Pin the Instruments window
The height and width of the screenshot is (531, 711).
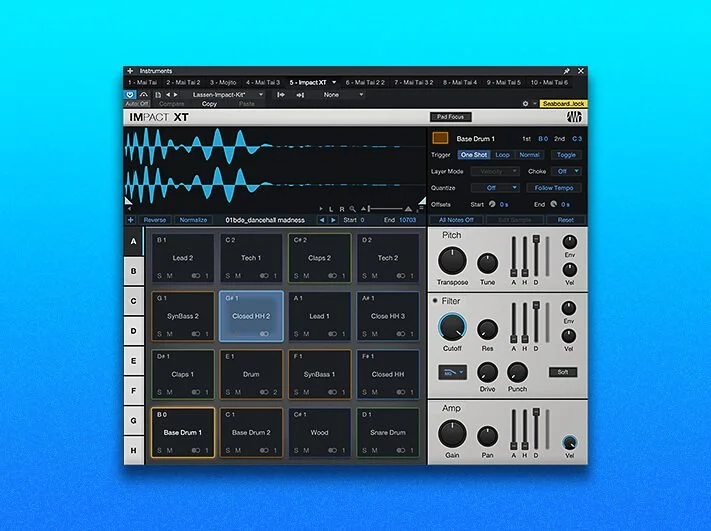tap(566, 71)
